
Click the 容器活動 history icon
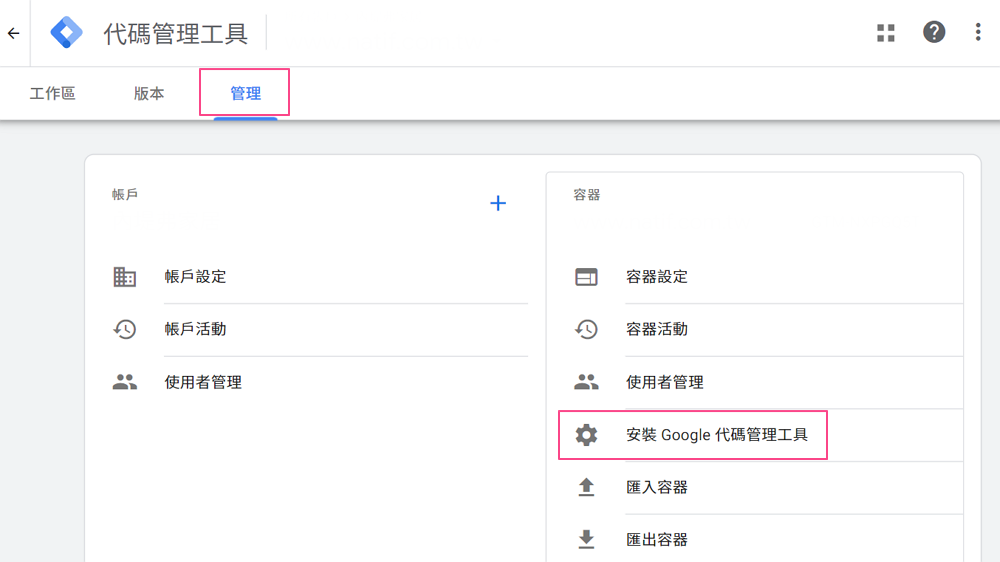pos(586,329)
